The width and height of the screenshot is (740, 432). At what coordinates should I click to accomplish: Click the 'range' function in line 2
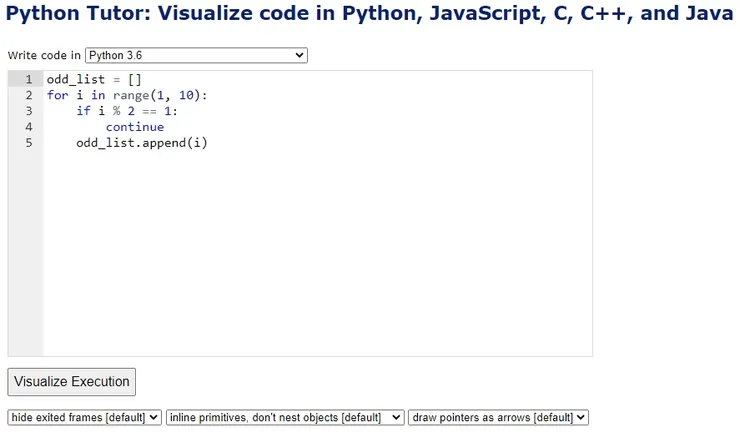coord(128,95)
